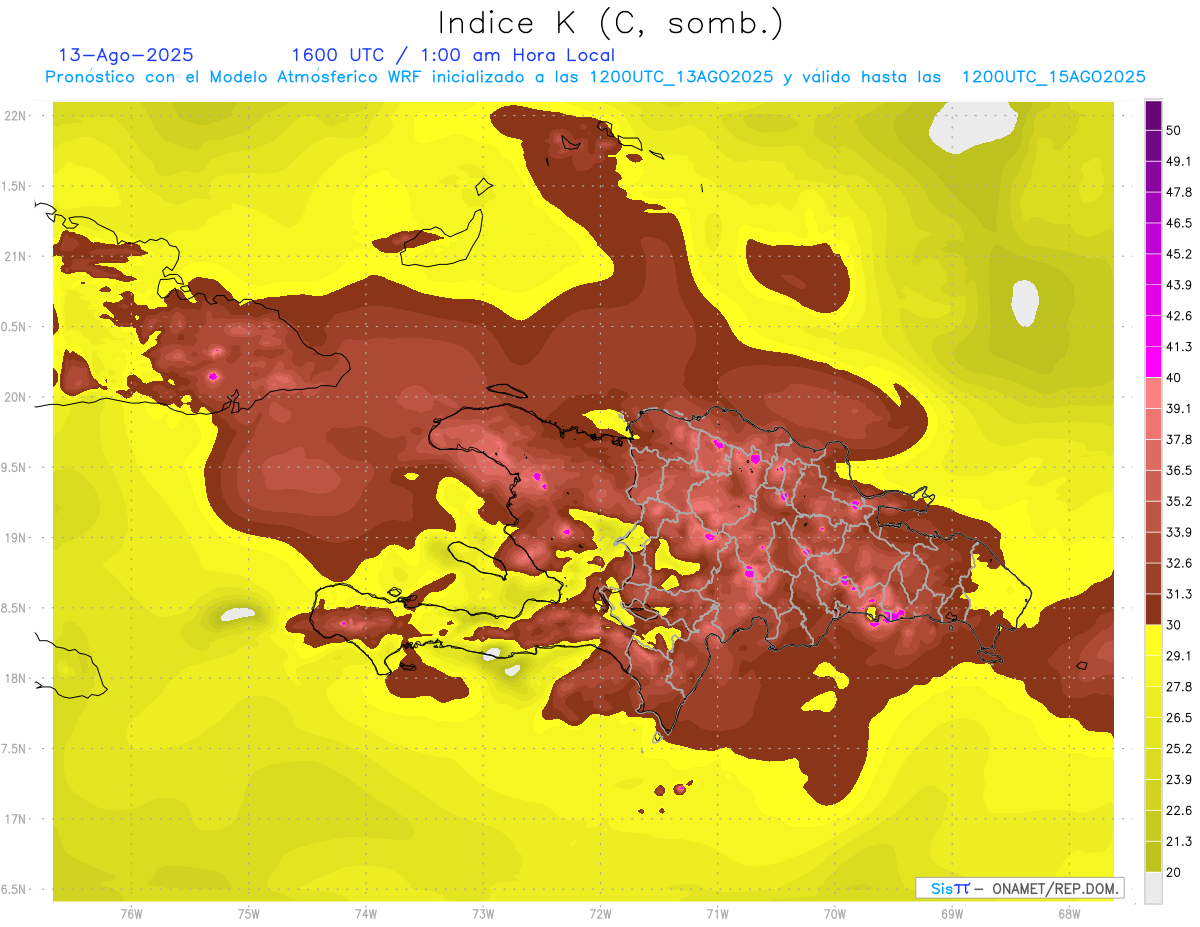Click the "30" scale label
The image size is (1200, 927).
pyautogui.click(x=1173, y=625)
